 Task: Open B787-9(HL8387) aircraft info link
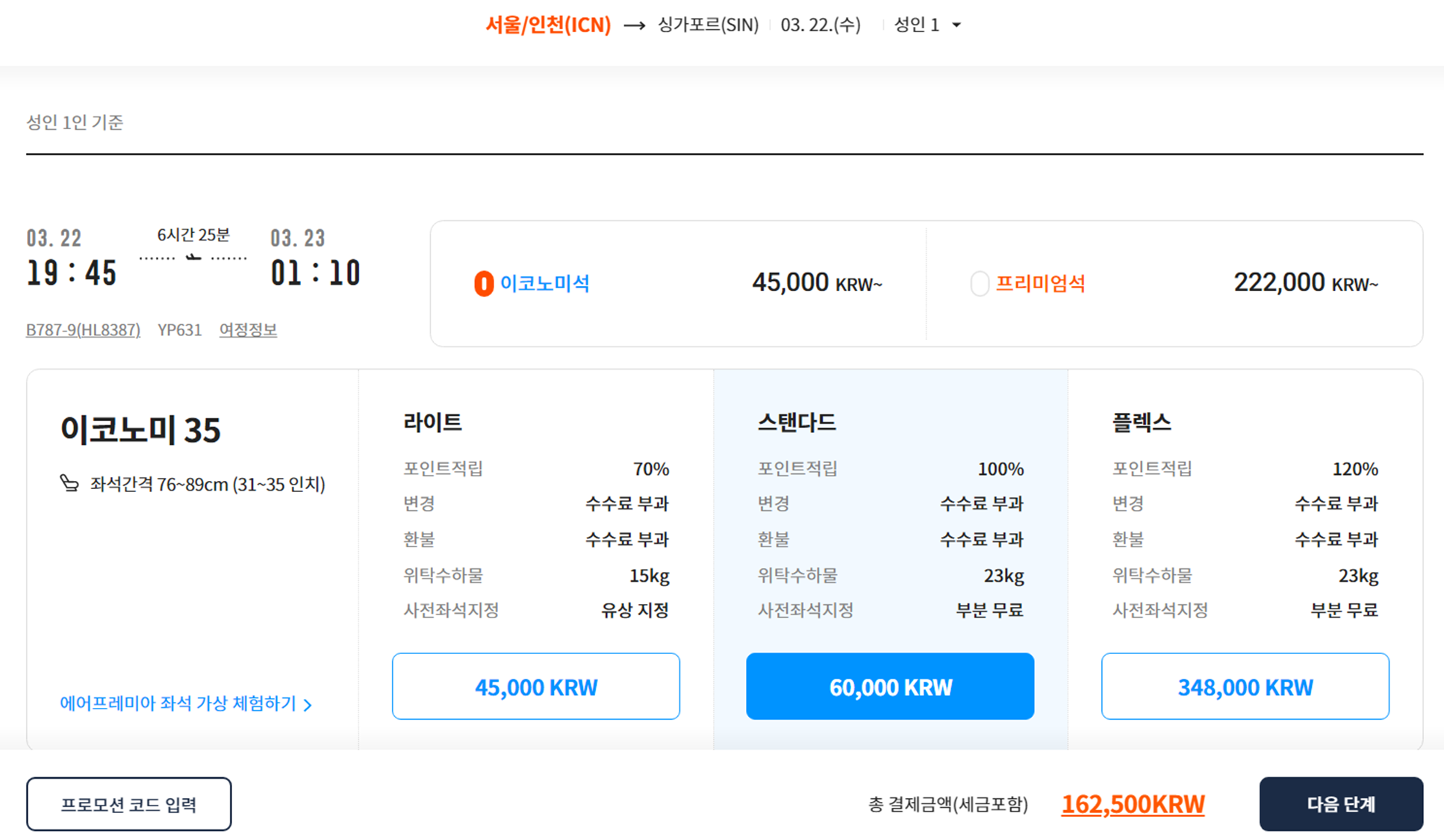click(x=83, y=330)
